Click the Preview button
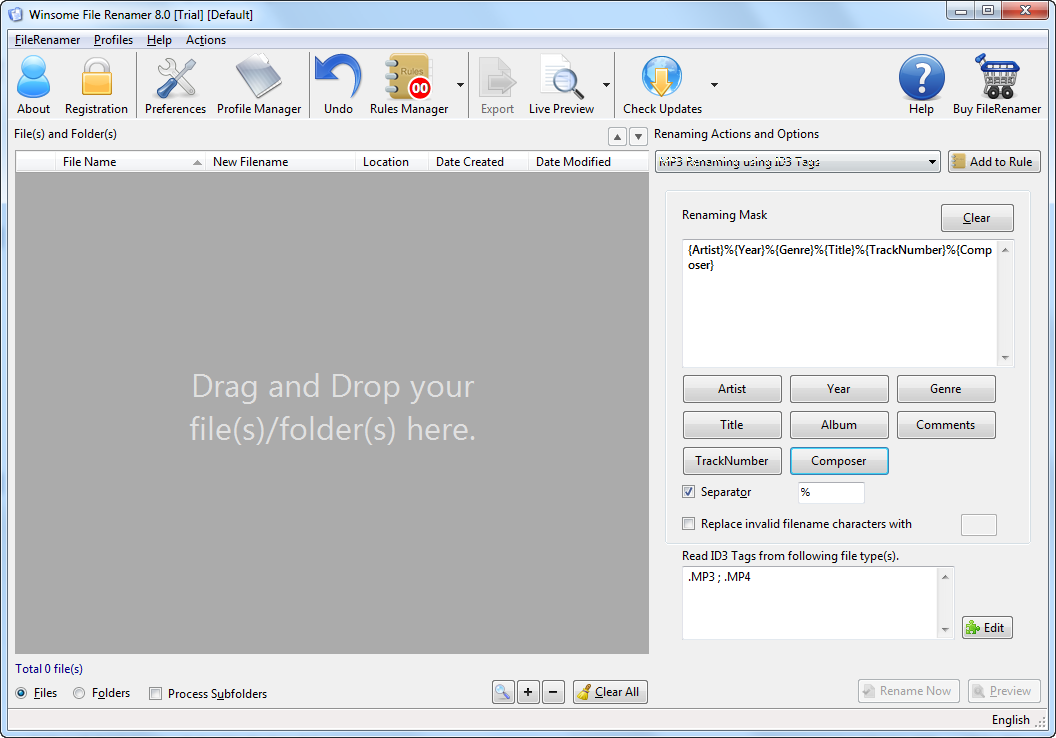 point(1004,691)
